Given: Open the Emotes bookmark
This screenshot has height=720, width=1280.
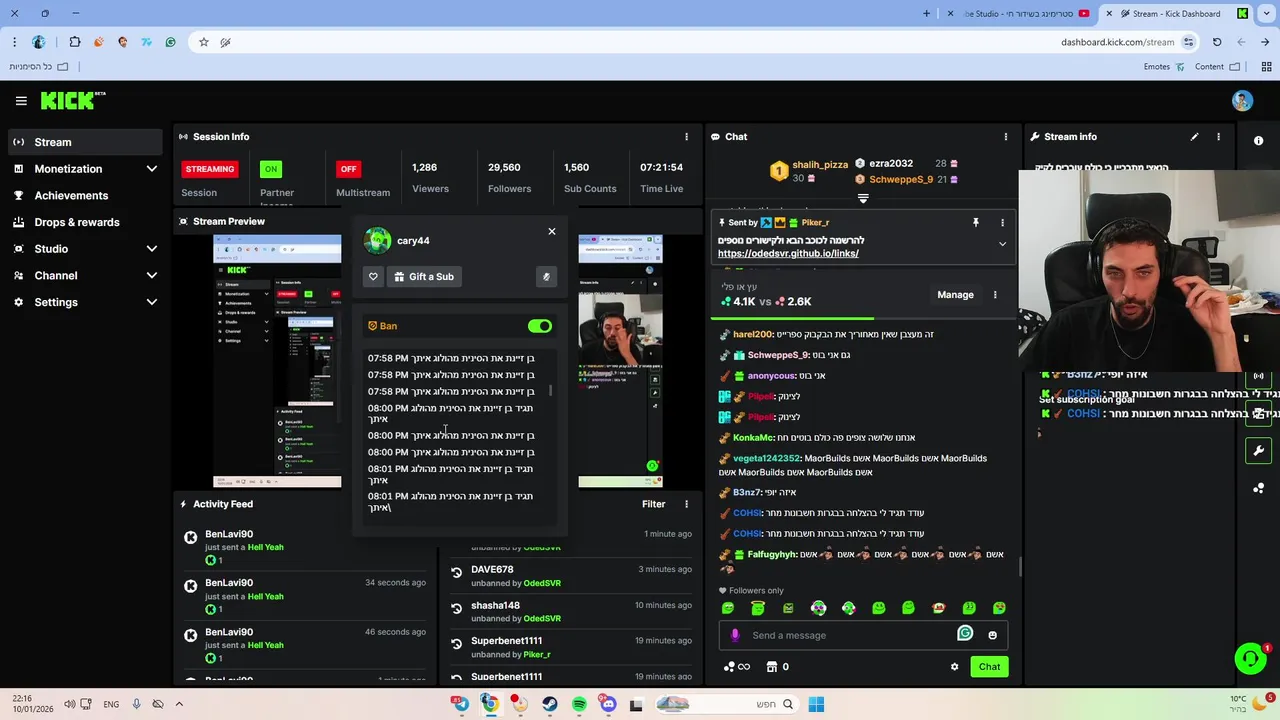Looking at the screenshot, I should (1165, 67).
